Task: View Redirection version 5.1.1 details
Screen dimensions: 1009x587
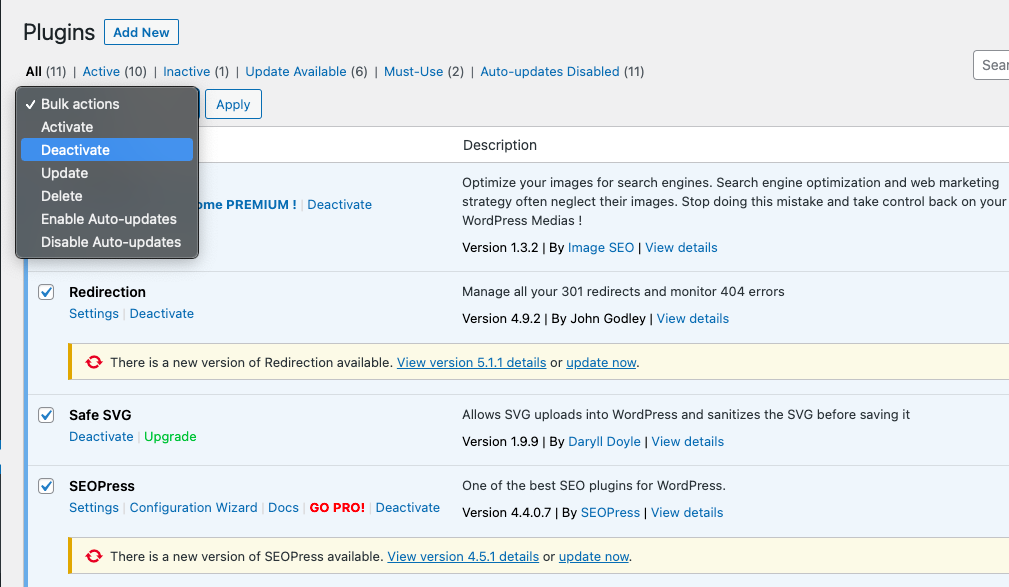Action: 472,362
